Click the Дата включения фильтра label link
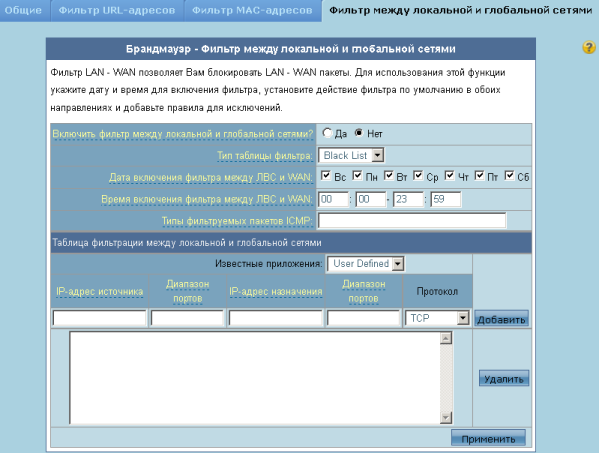Image resolution: width=599 pixels, height=453 pixels. click(x=210, y=178)
